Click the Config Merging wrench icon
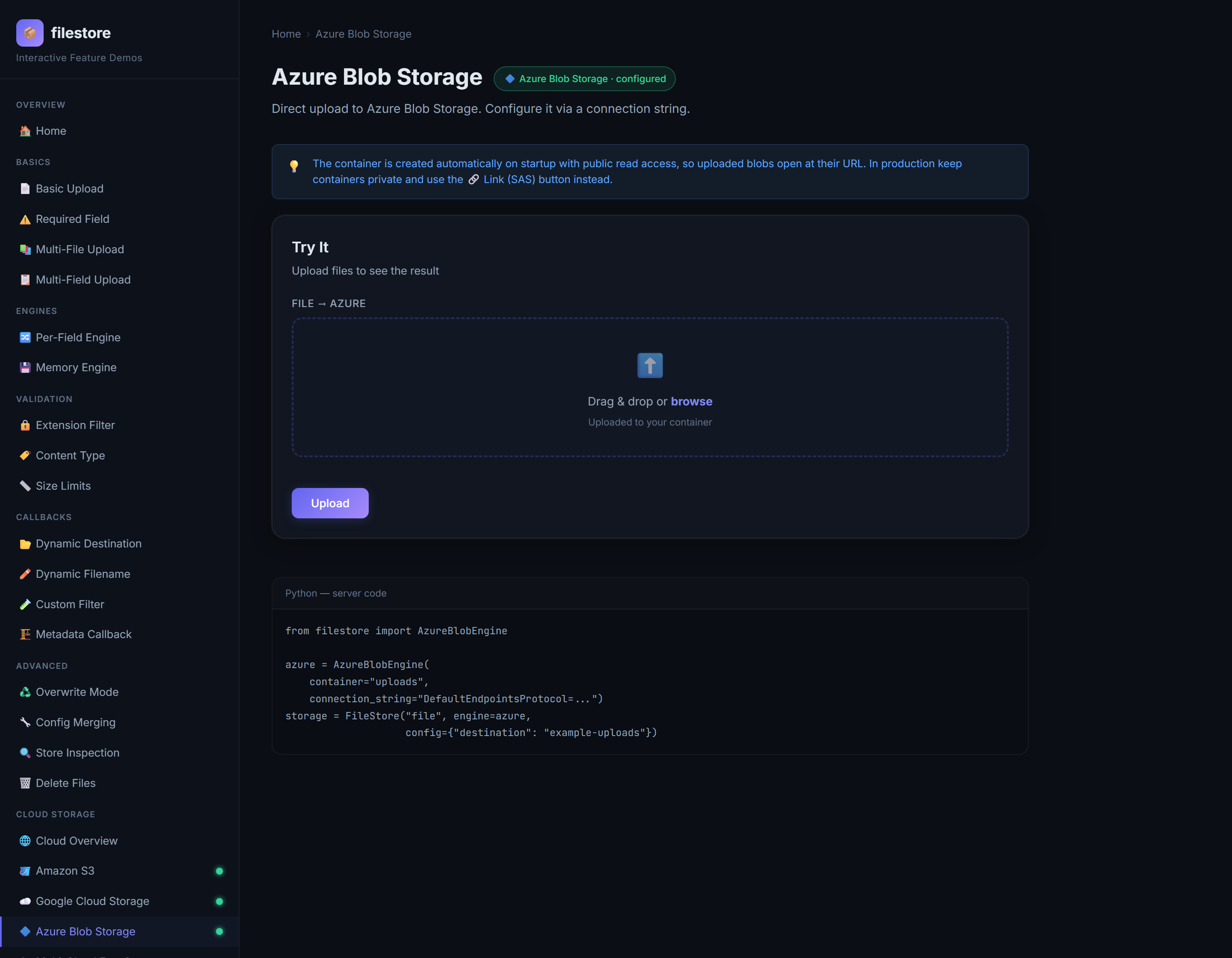1232x958 pixels. click(25, 722)
